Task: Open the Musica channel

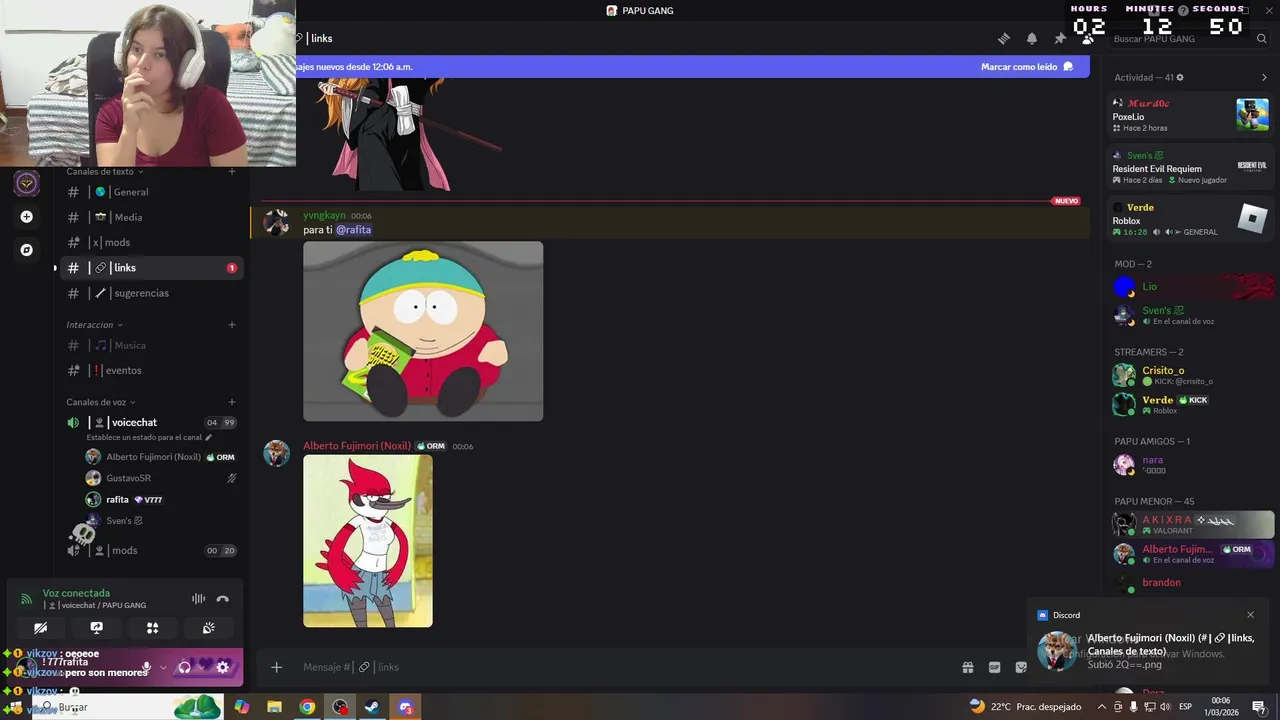Action: coord(150,345)
